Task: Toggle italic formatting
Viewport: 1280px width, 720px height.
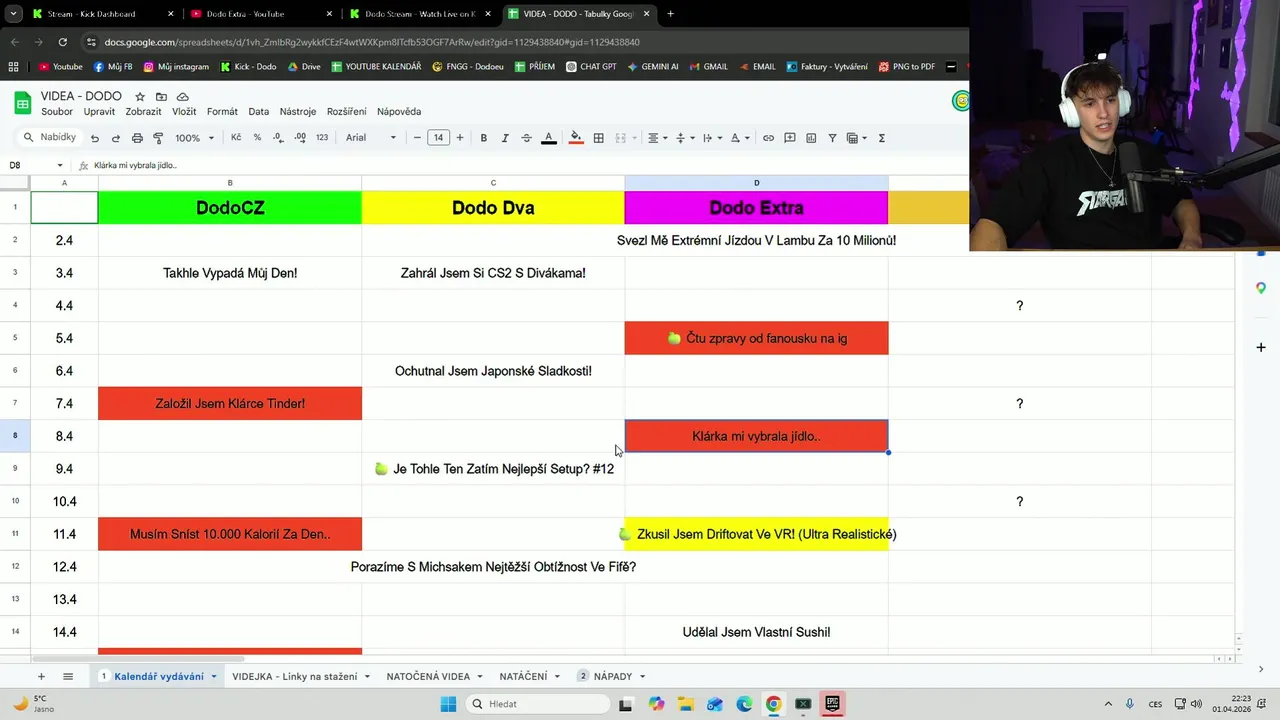Action: point(505,138)
